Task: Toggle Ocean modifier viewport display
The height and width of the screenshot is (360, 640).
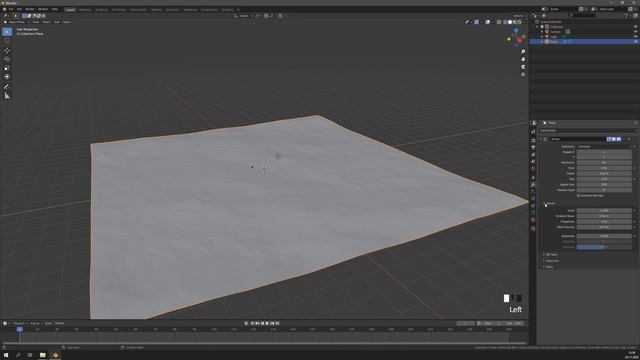Action: click(614, 139)
